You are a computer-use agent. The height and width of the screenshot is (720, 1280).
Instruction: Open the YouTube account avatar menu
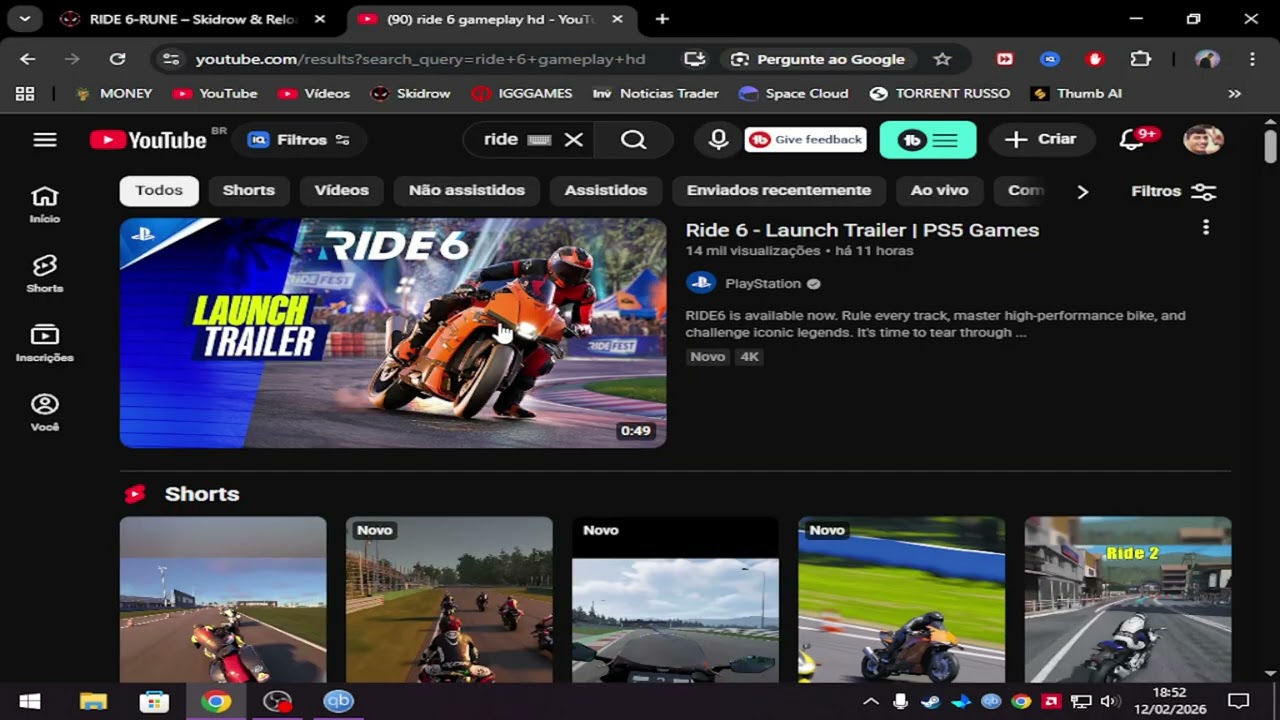tap(1203, 140)
